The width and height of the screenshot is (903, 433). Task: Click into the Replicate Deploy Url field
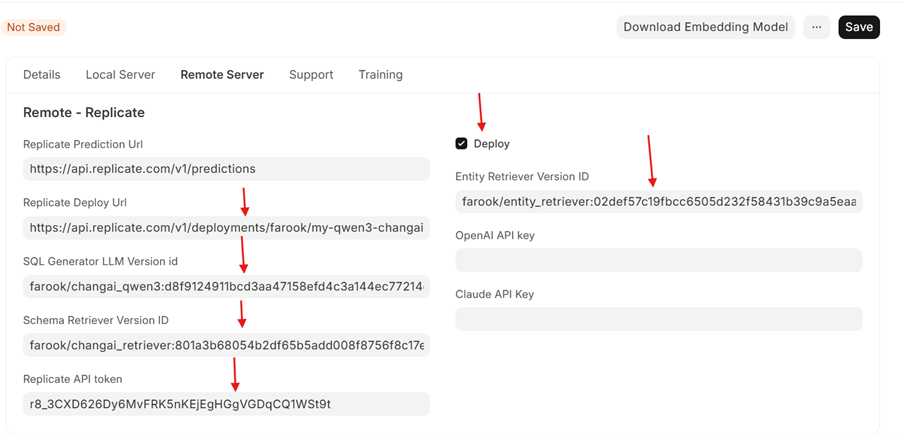226,228
